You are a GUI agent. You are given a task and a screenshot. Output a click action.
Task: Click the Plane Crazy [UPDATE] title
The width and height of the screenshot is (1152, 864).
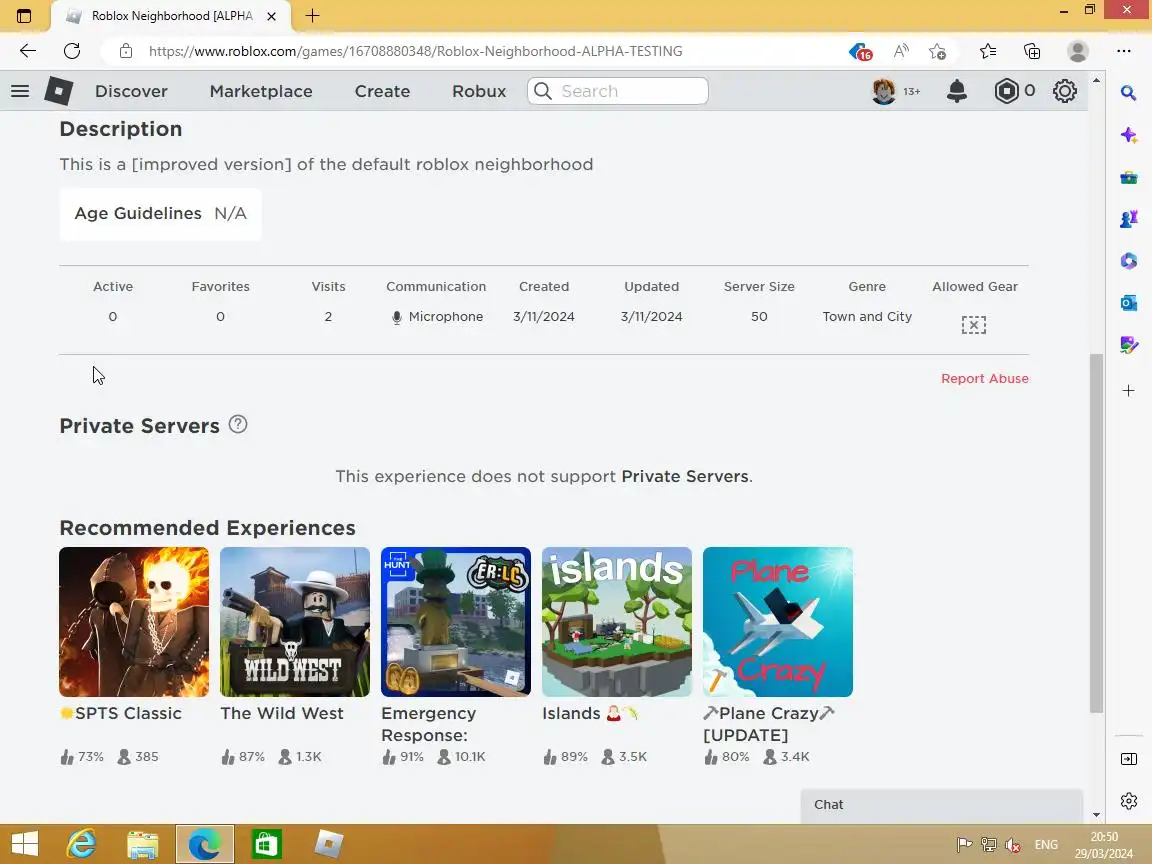click(768, 724)
